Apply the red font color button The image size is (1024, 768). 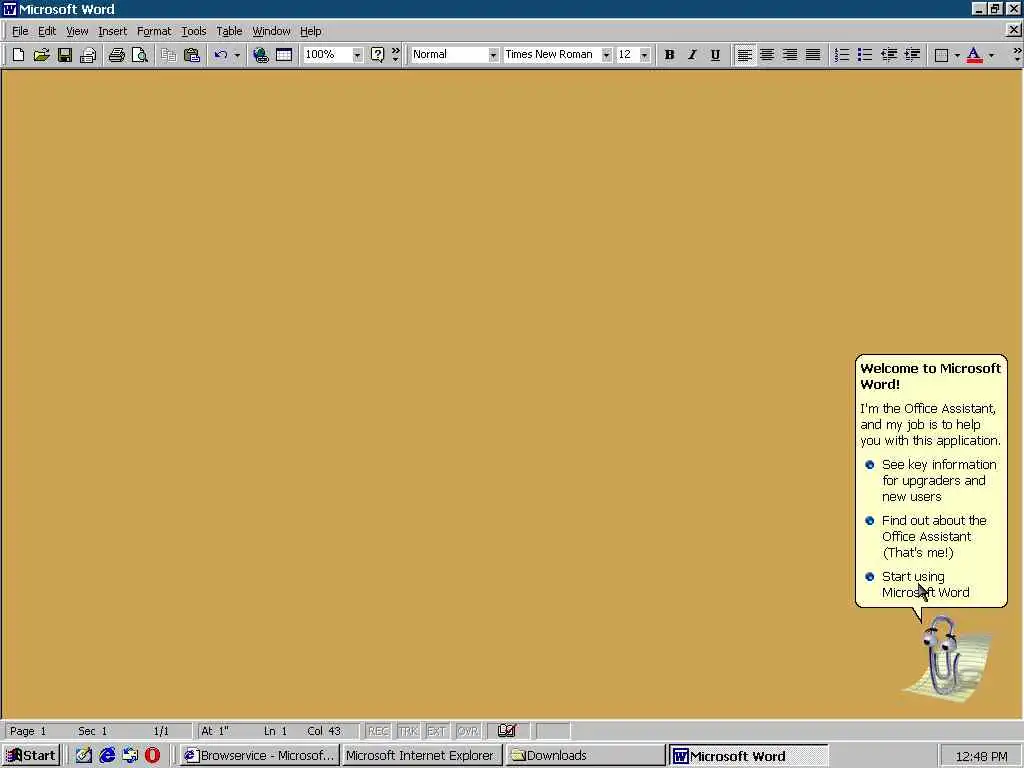coord(974,55)
